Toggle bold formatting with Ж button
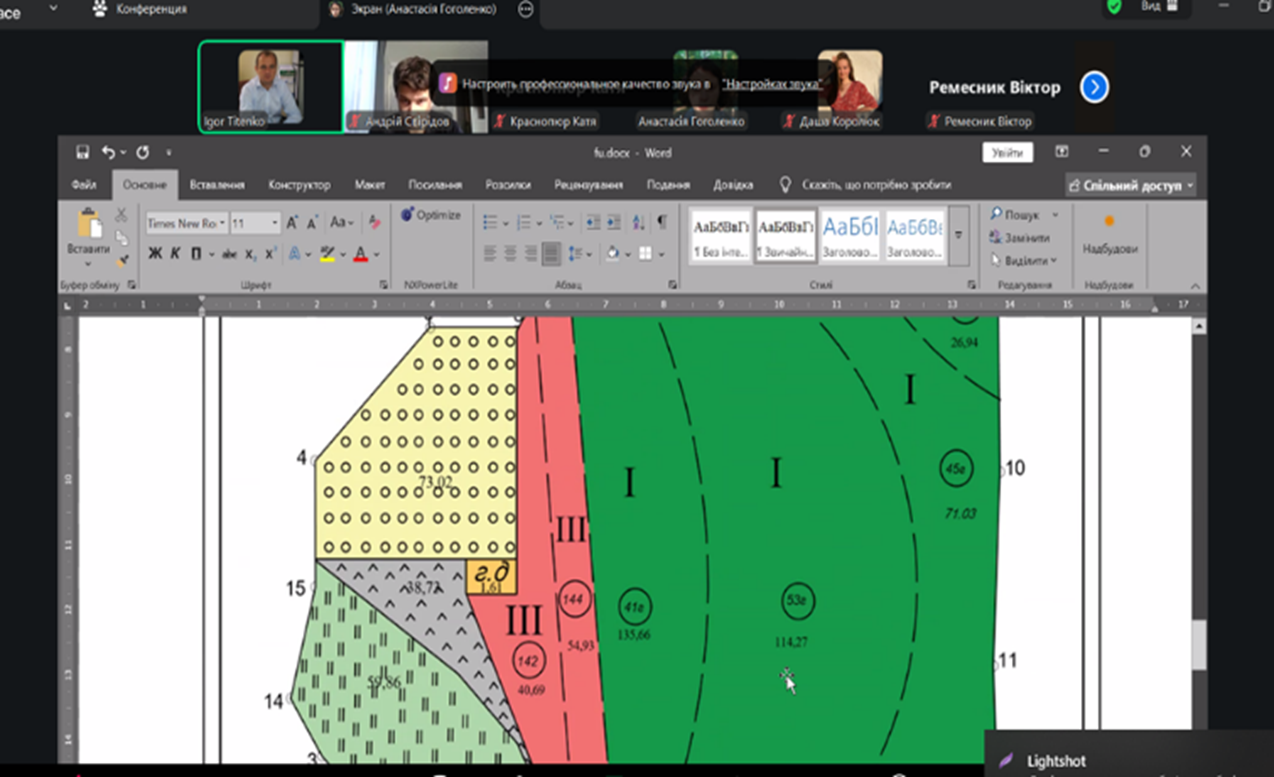 [155, 254]
